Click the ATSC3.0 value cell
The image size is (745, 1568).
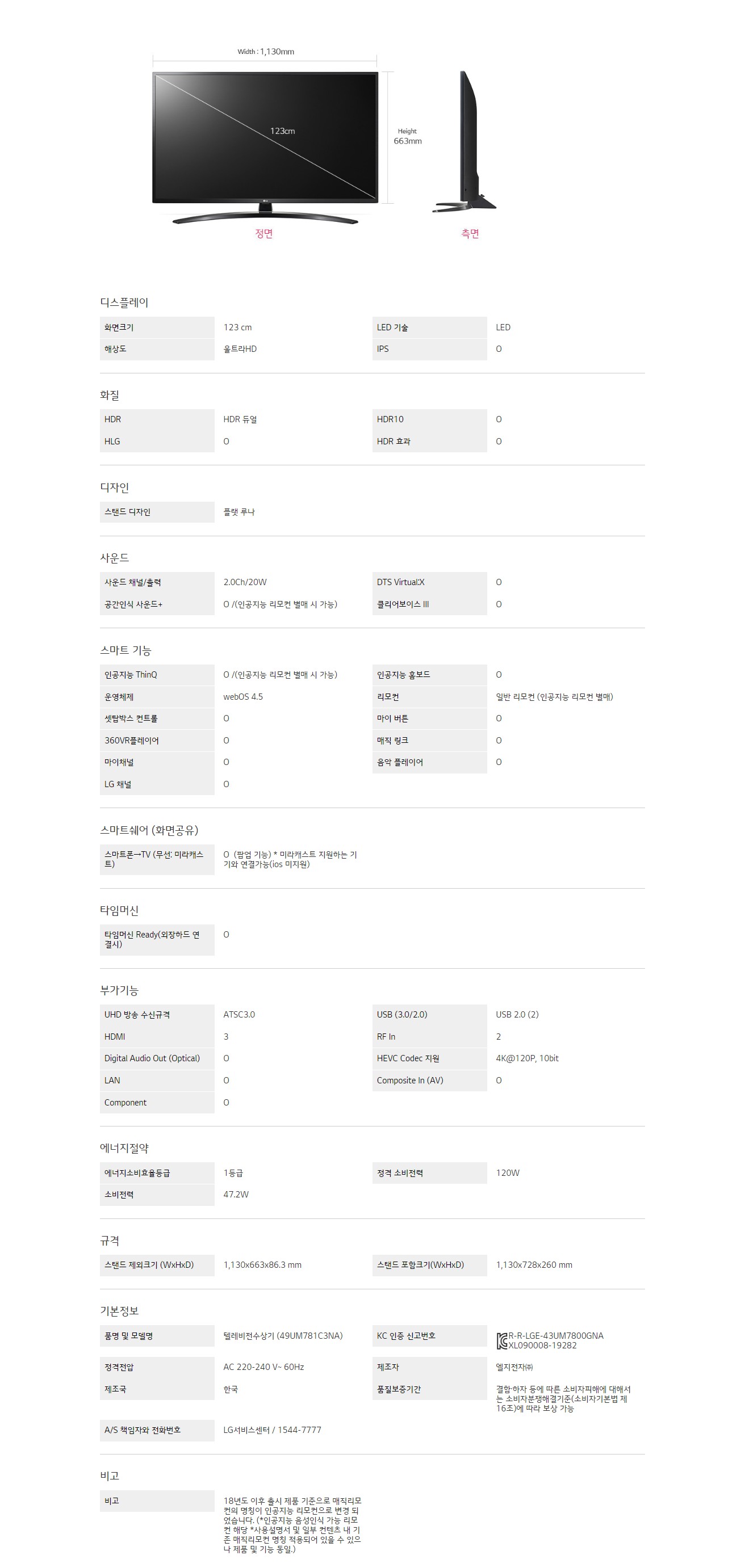pos(239,1015)
